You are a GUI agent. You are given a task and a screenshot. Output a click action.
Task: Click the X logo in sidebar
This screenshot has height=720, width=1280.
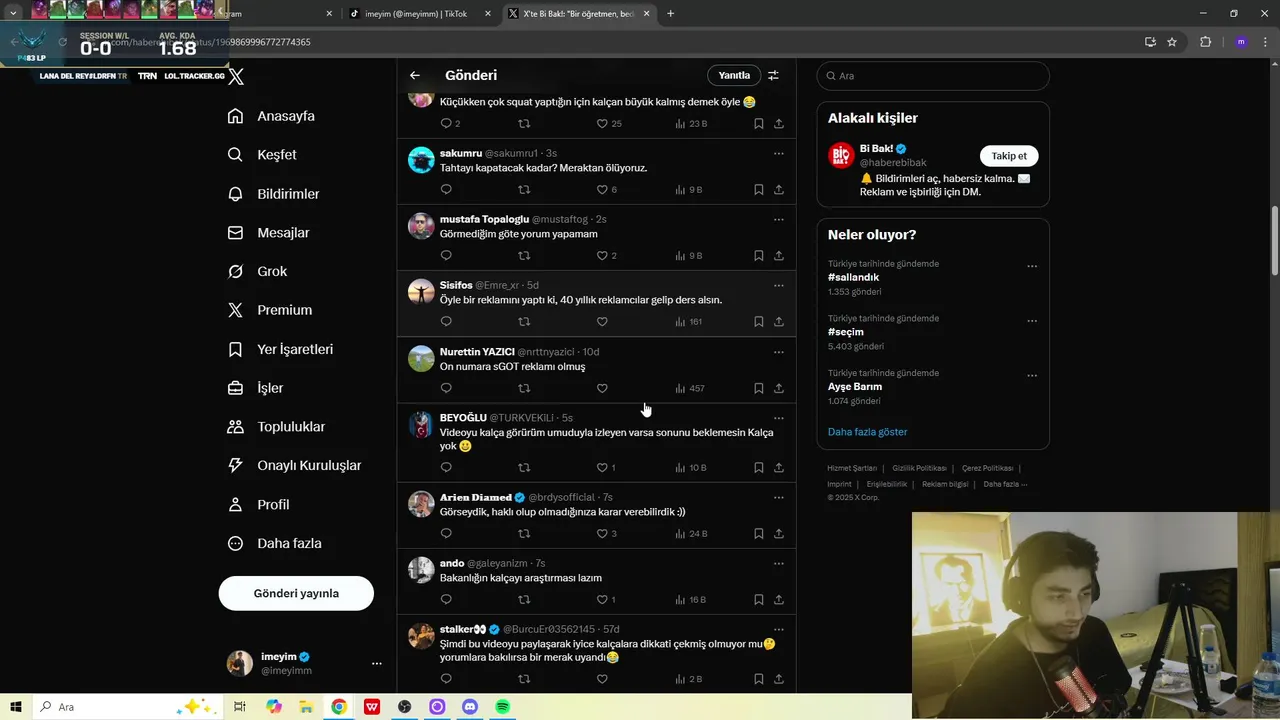point(235,76)
